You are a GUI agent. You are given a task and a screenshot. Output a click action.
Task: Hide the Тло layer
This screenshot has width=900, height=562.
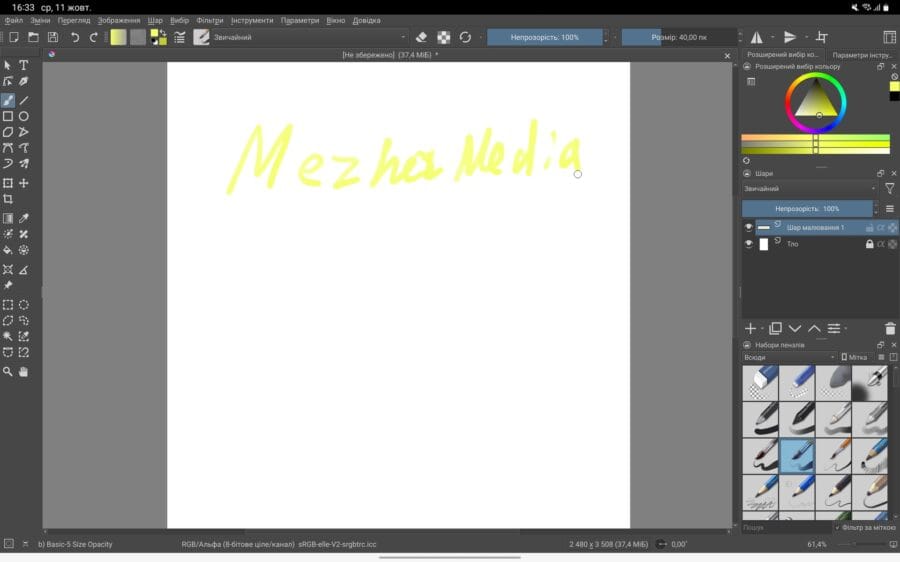point(748,244)
